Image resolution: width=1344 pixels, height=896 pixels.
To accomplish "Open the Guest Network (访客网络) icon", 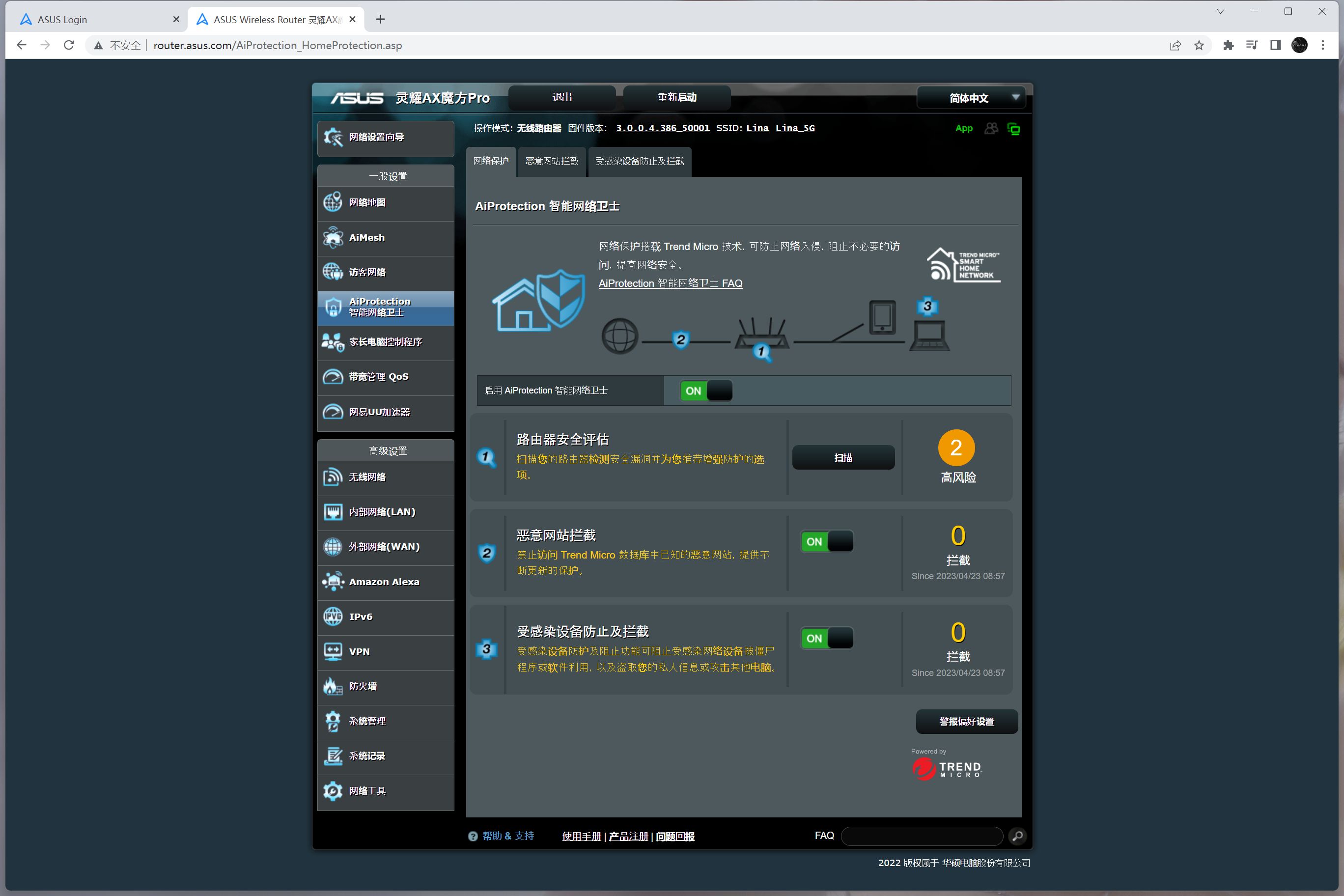I will [333, 272].
